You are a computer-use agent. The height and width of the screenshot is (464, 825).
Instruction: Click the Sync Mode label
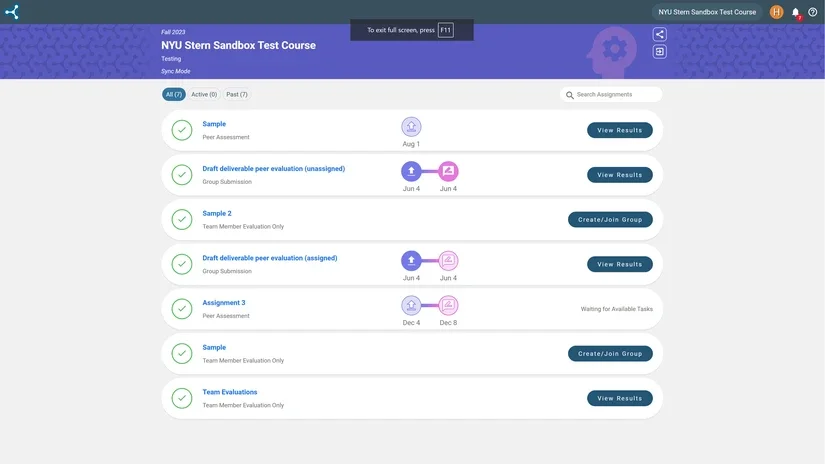pyautogui.click(x=176, y=71)
